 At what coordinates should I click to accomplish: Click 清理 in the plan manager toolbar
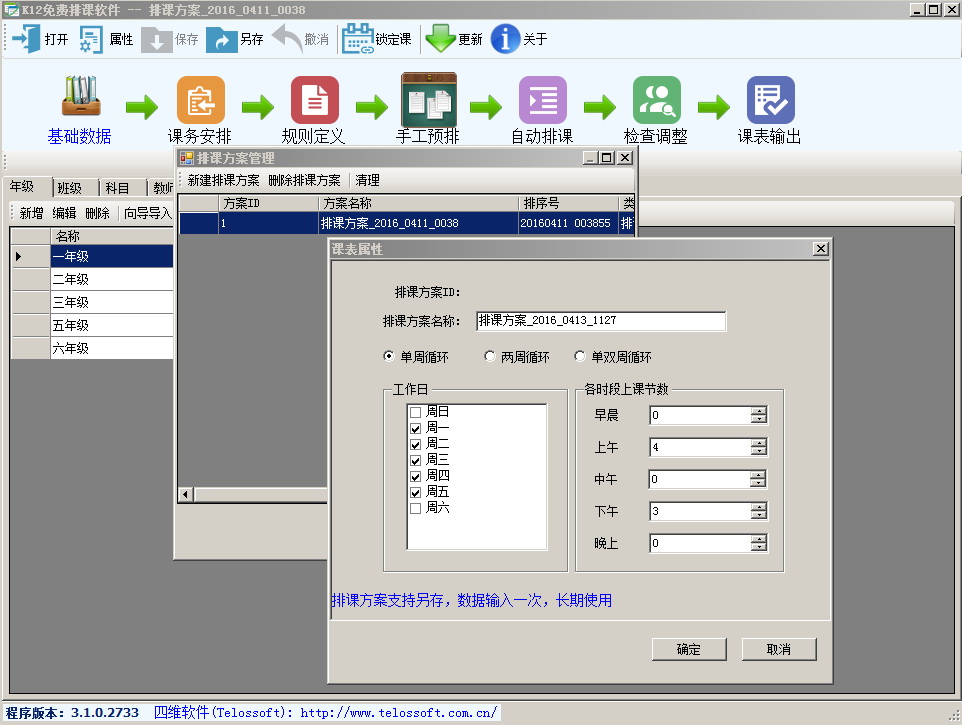(x=367, y=180)
